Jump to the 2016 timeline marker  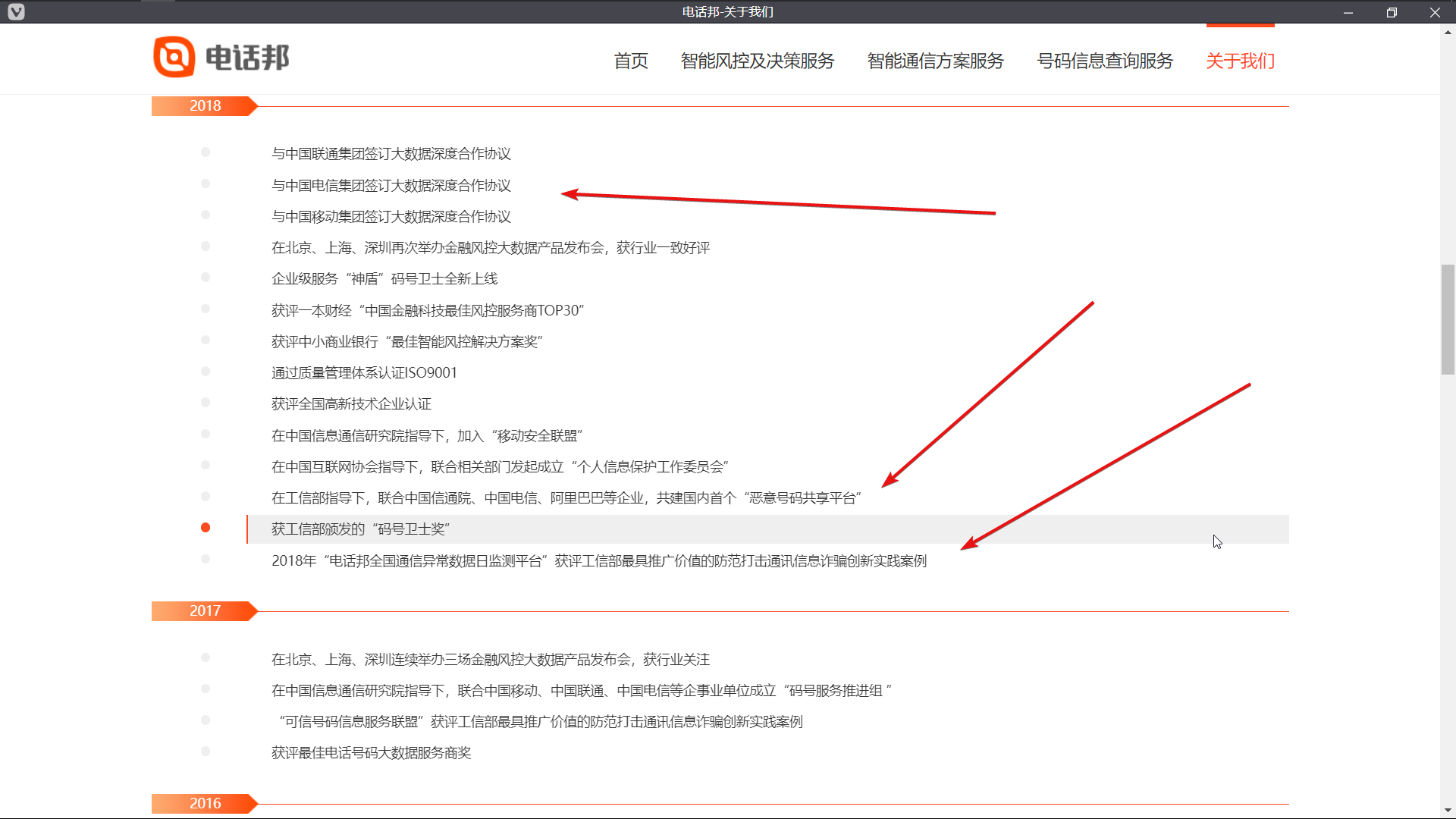tap(205, 804)
